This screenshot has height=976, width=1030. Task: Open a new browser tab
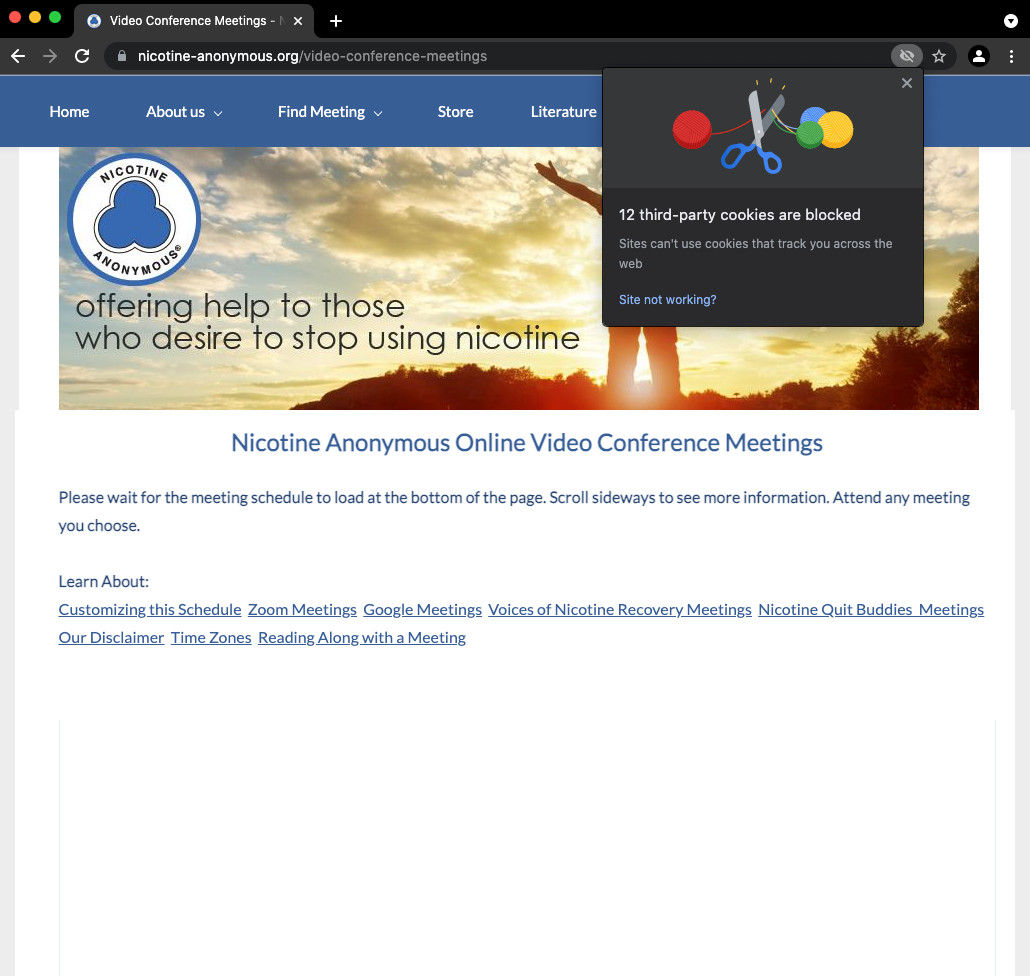(336, 21)
